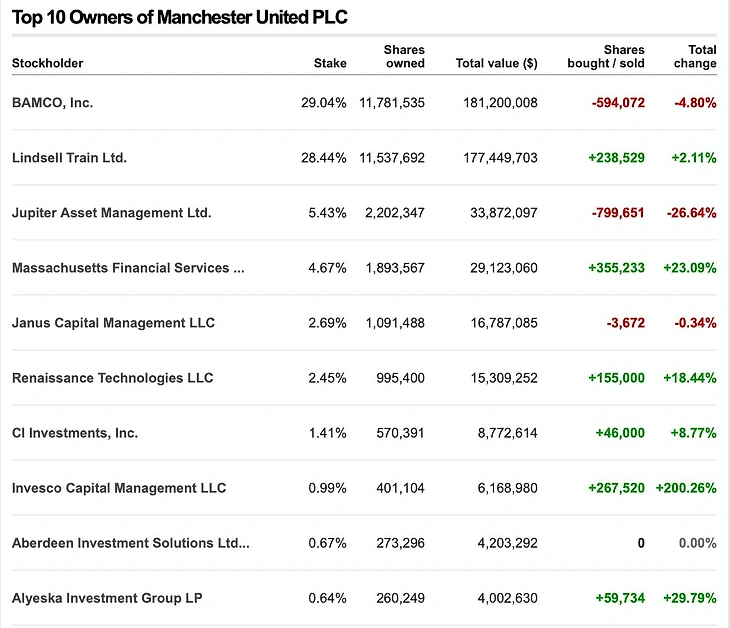Click the Stockholder column header
Viewport: 730px width, 628px height.
47,63
